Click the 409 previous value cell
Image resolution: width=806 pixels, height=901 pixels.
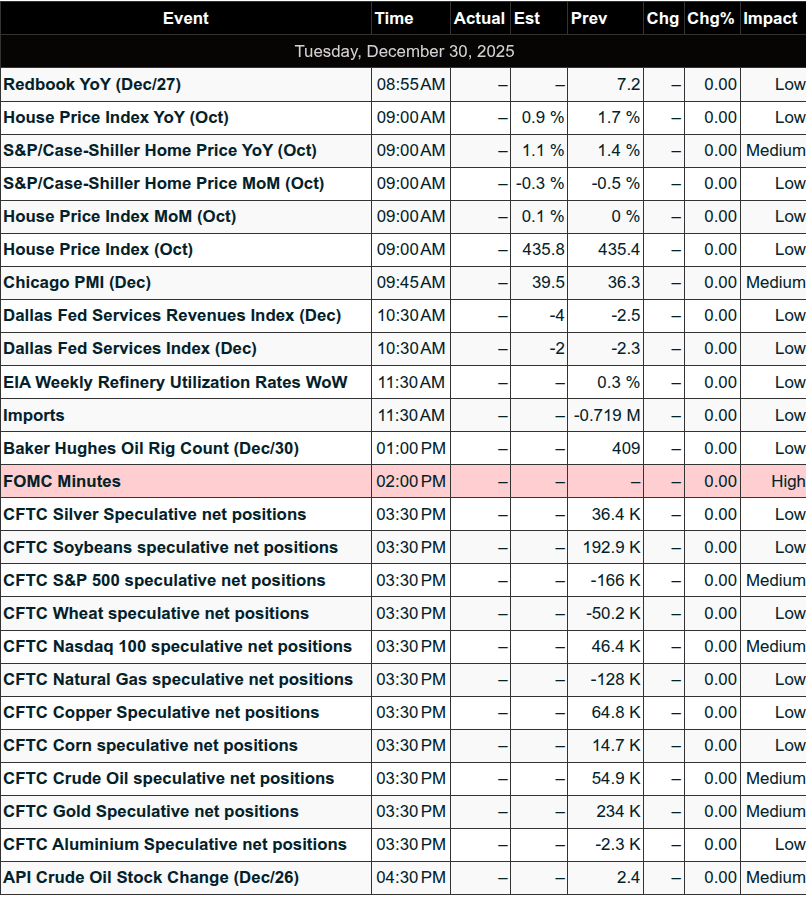(626, 448)
